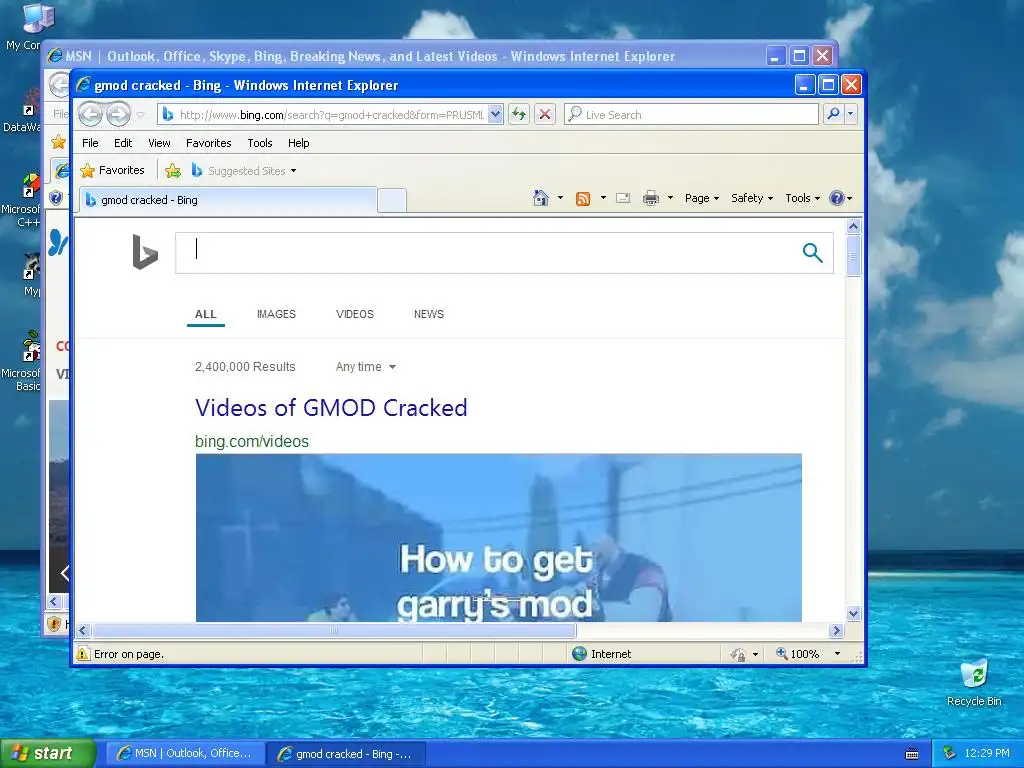Expand the zoom level dropdown arrow

click(x=837, y=654)
